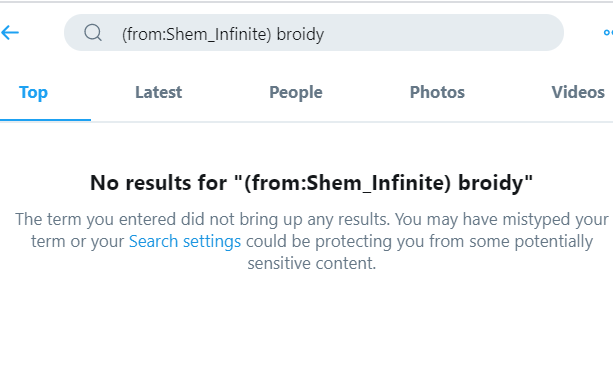Click the blue underline beneath Top tab
Screen dimensions: 613x366
click(45, 120)
